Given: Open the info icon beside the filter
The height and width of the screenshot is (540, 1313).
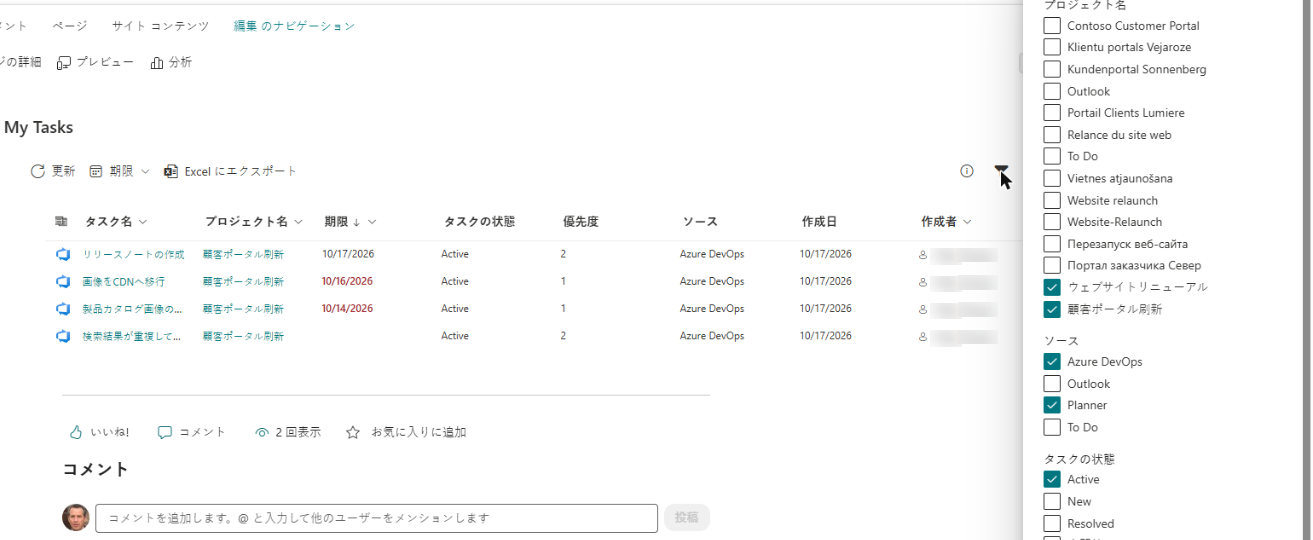Looking at the screenshot, I should [967, 171].
